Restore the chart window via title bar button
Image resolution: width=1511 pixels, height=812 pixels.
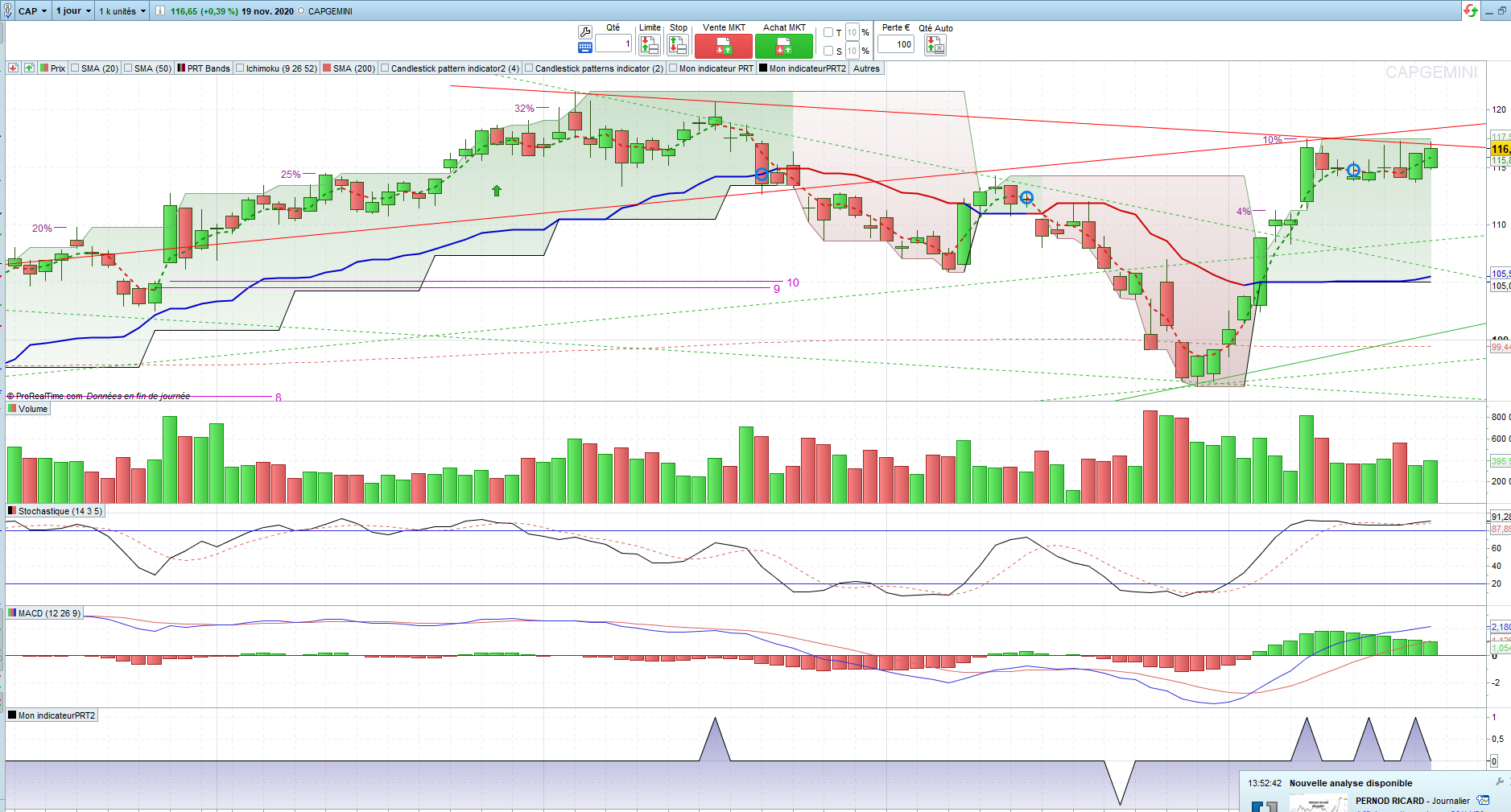(1502, 10)
